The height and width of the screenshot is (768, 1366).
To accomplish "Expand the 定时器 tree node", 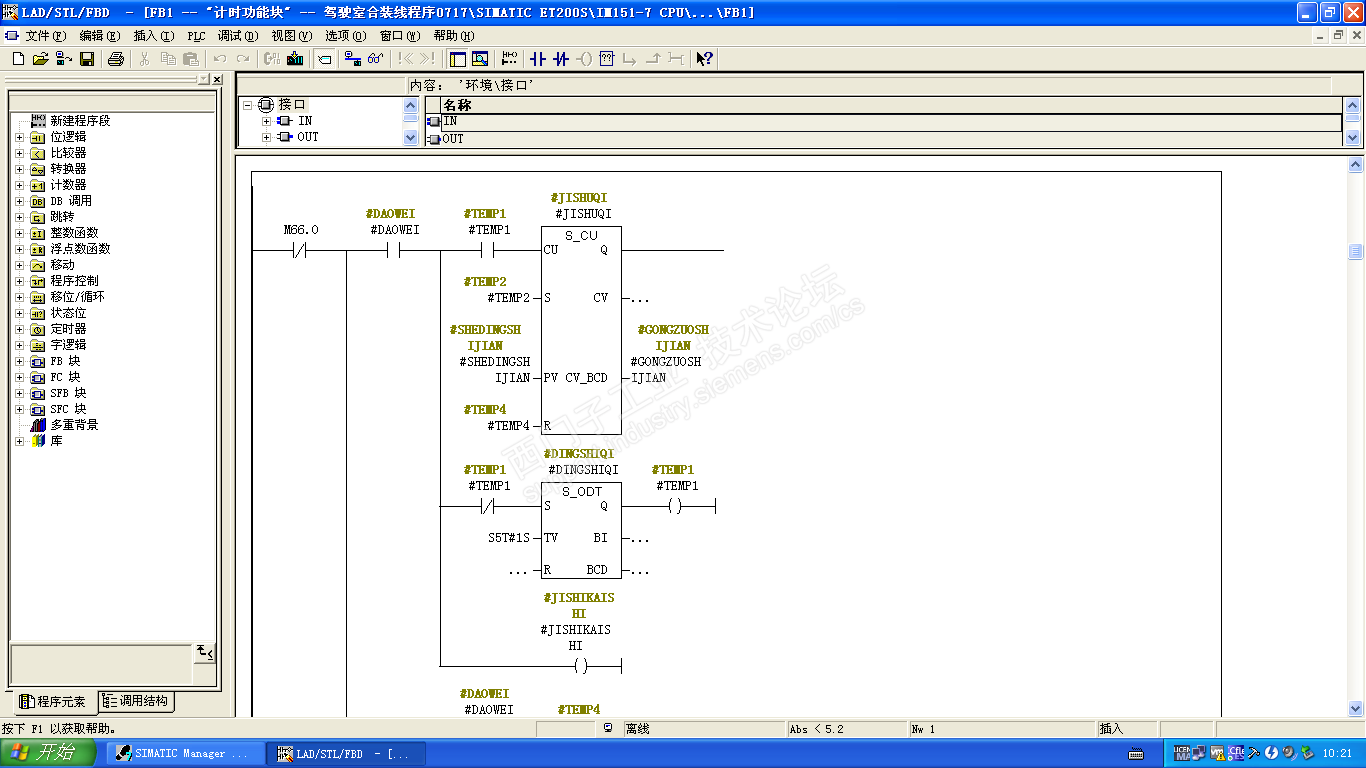I will (19, 329).
